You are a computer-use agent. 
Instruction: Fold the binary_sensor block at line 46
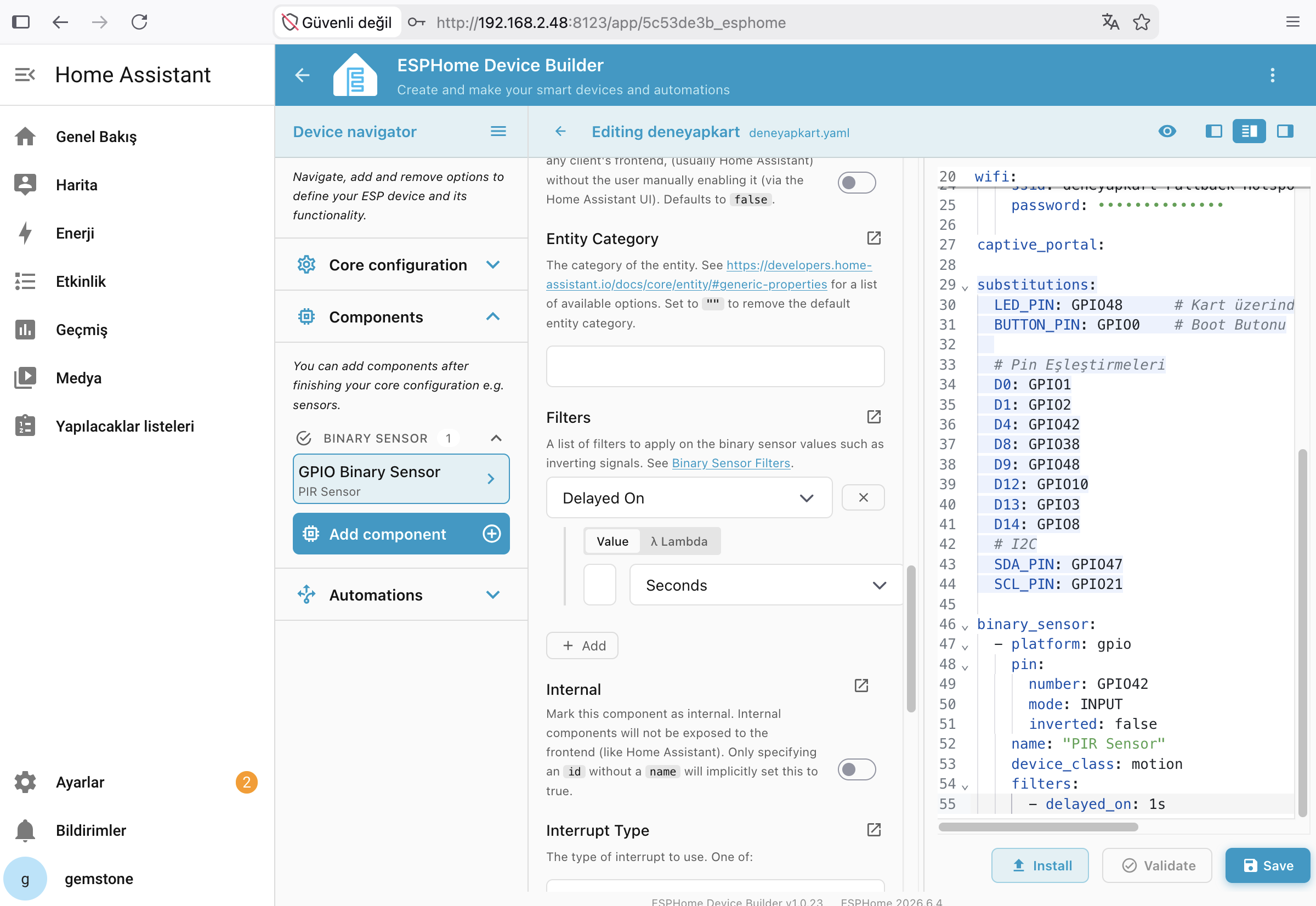[965, 627]
